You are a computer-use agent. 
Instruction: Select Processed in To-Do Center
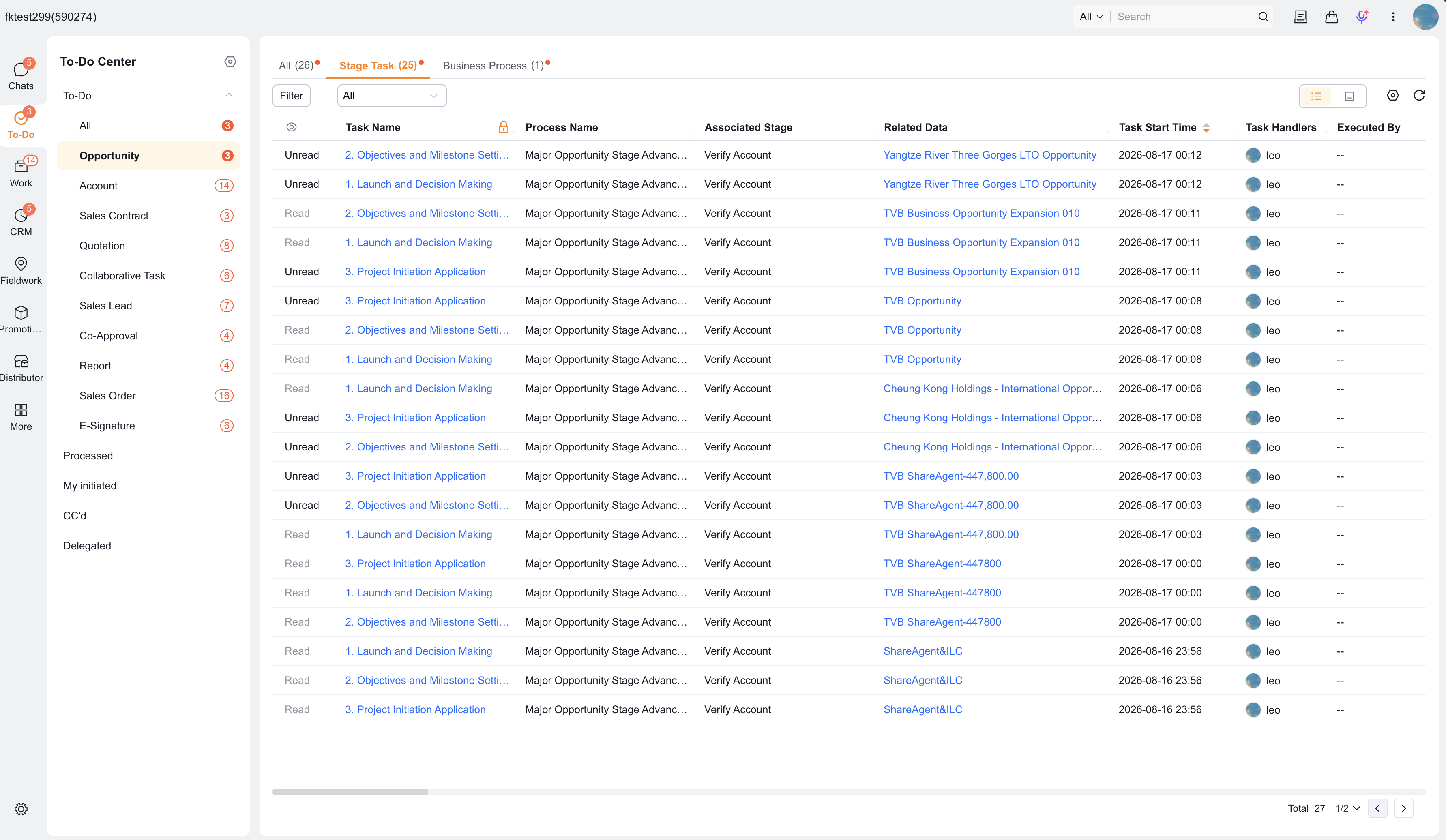coord(88,456)
